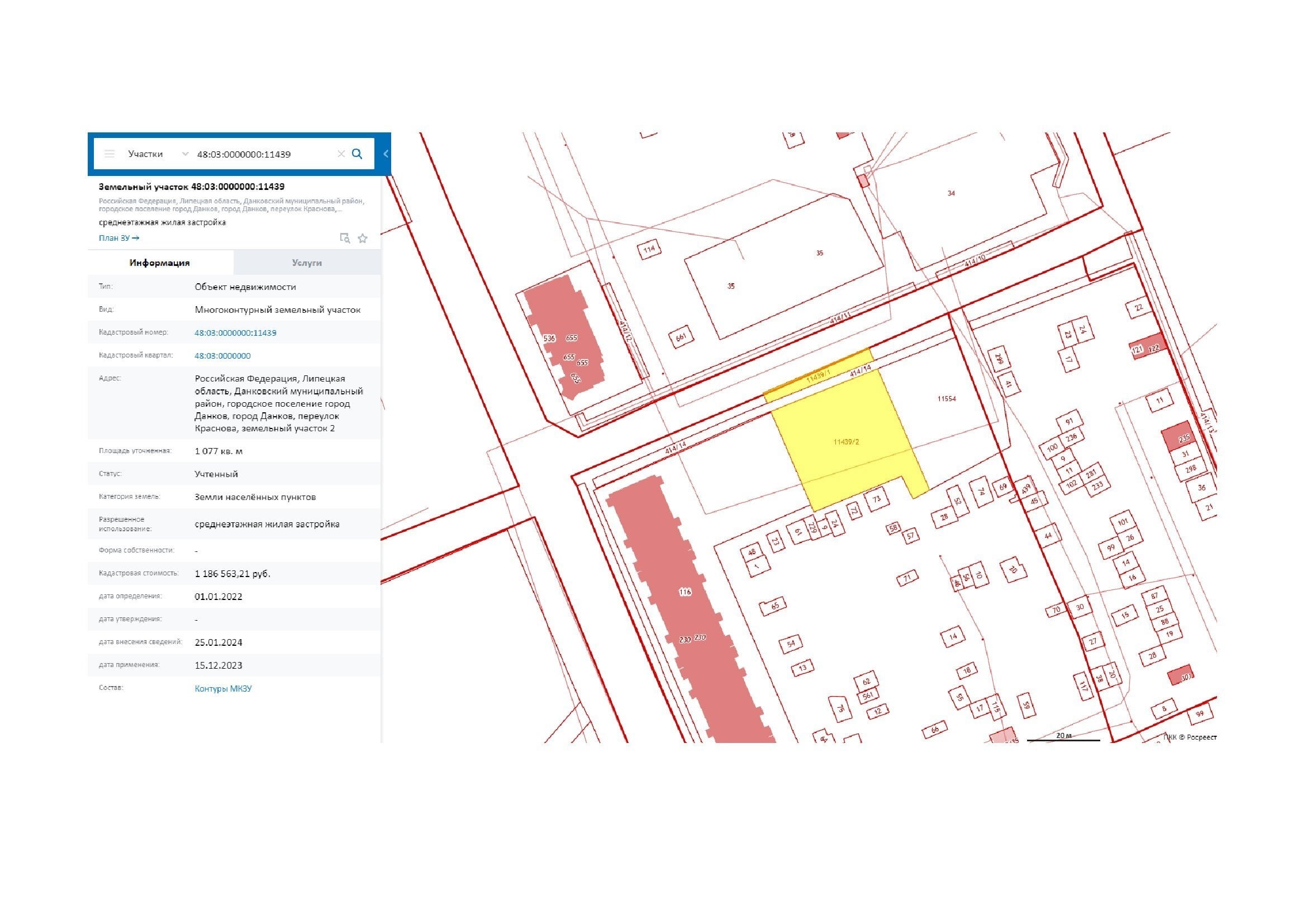Open the hamburger menu in search bar
The image size is (1307, 924).
click(x=110, y=154)
